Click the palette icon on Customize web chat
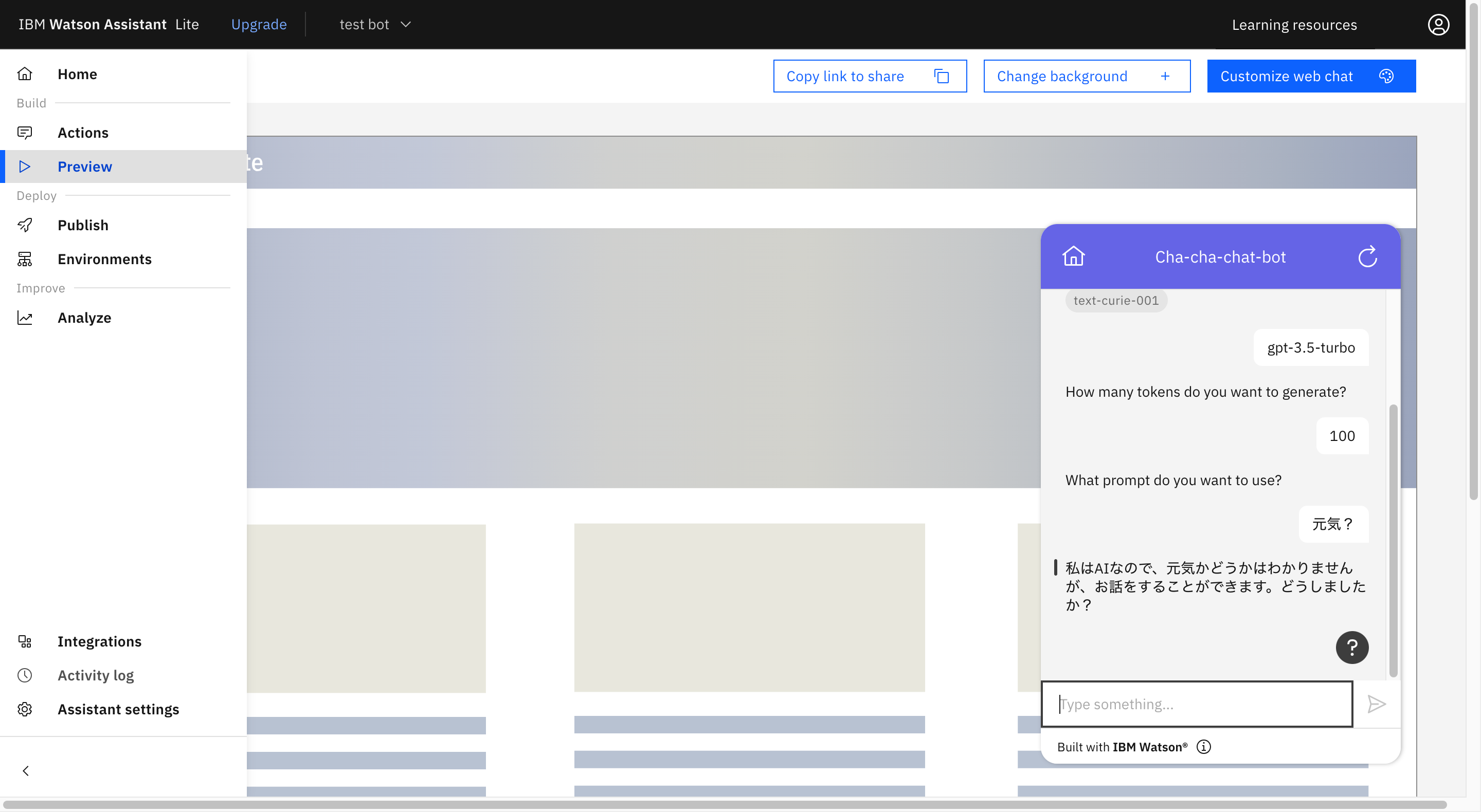 [1386, 77]
